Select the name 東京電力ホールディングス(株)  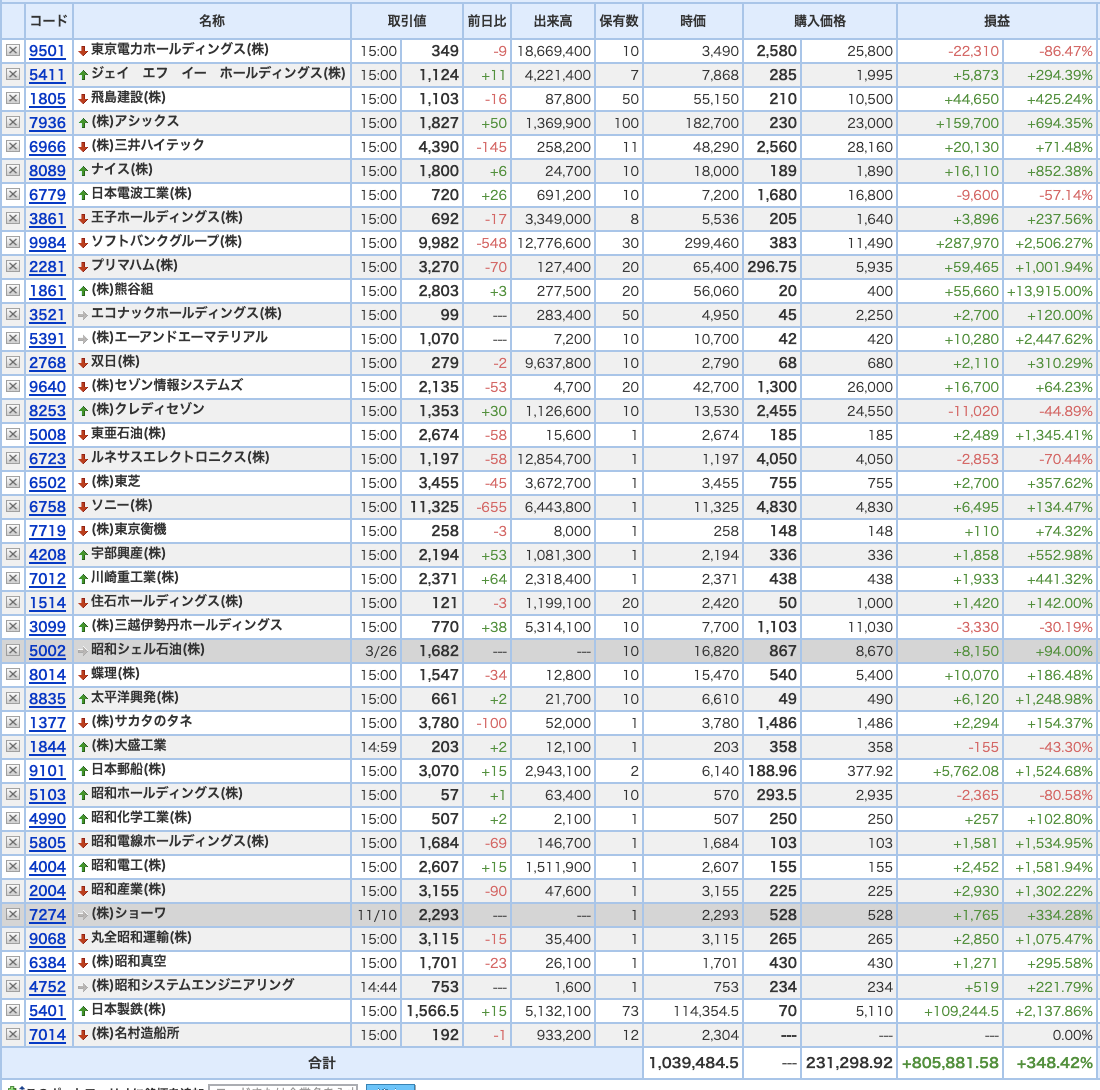point(180,49)
